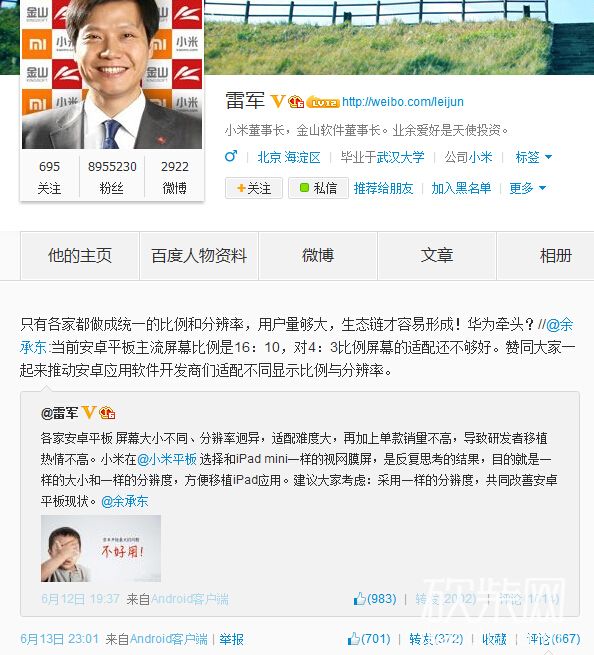Click the 雷军 profile avatar photo
Screen dimensions: 594x655
coord(112,74)
